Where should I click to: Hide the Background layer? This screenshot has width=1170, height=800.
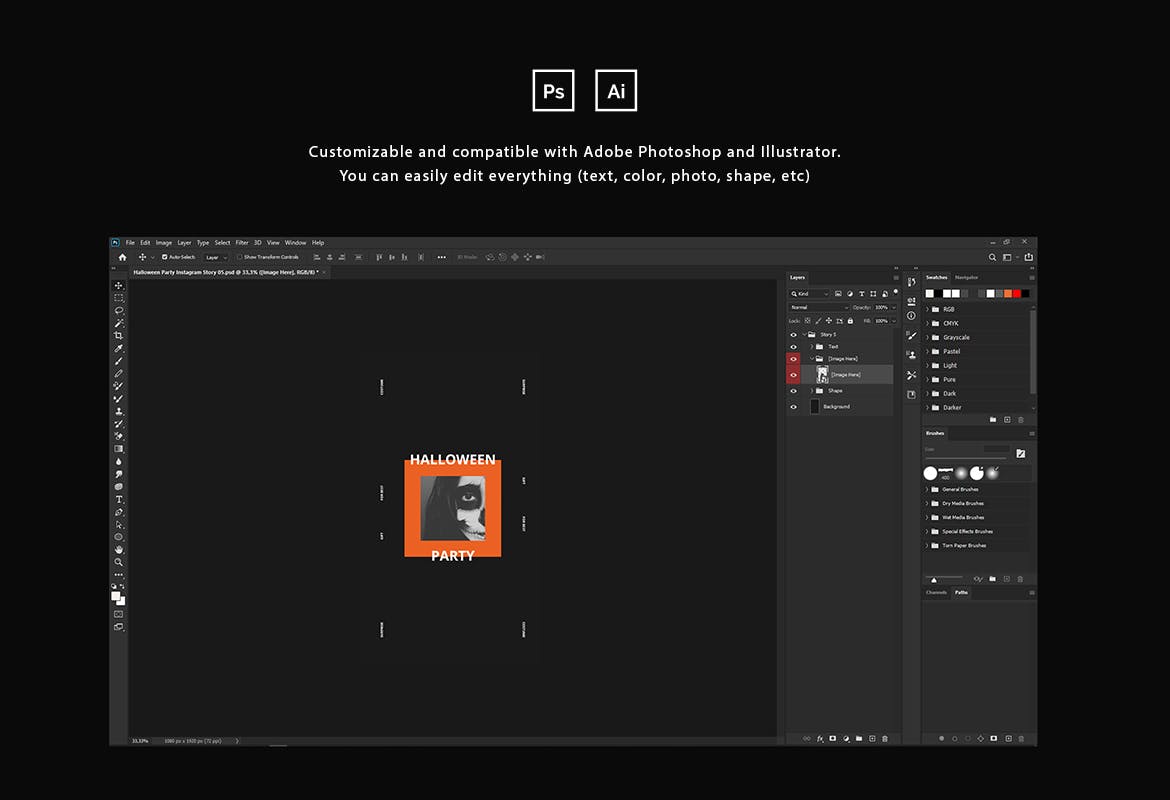pos(794,407)
